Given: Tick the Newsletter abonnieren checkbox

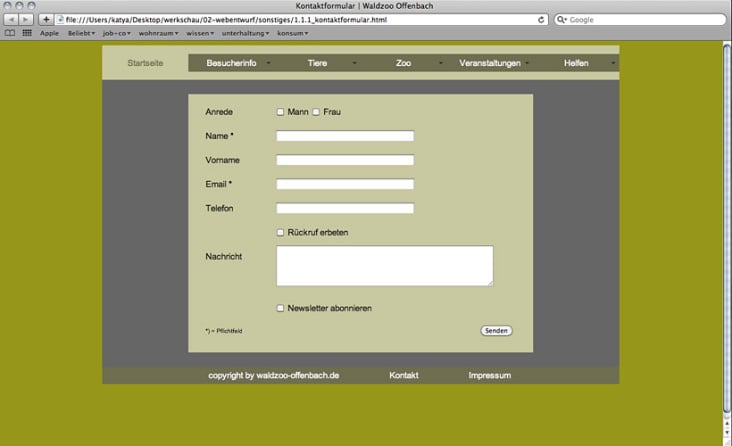Looking at the screenshot, I should (280, 308).
